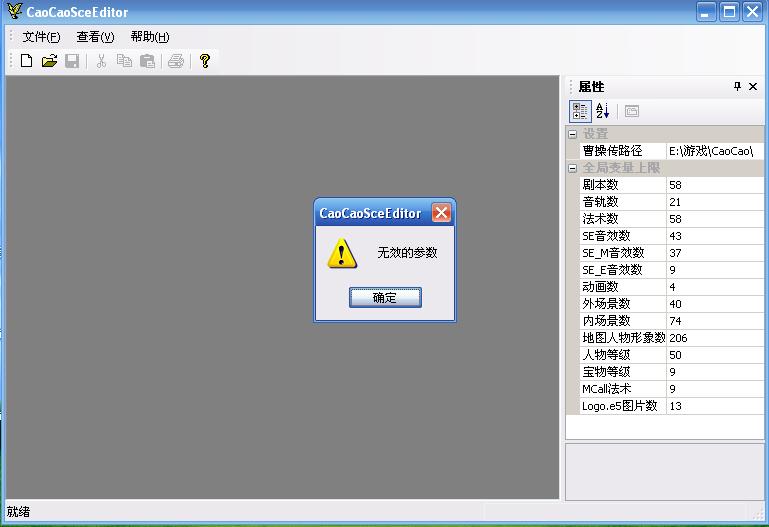
Task: Open a file via folder icon
Action: click(49, 61)
